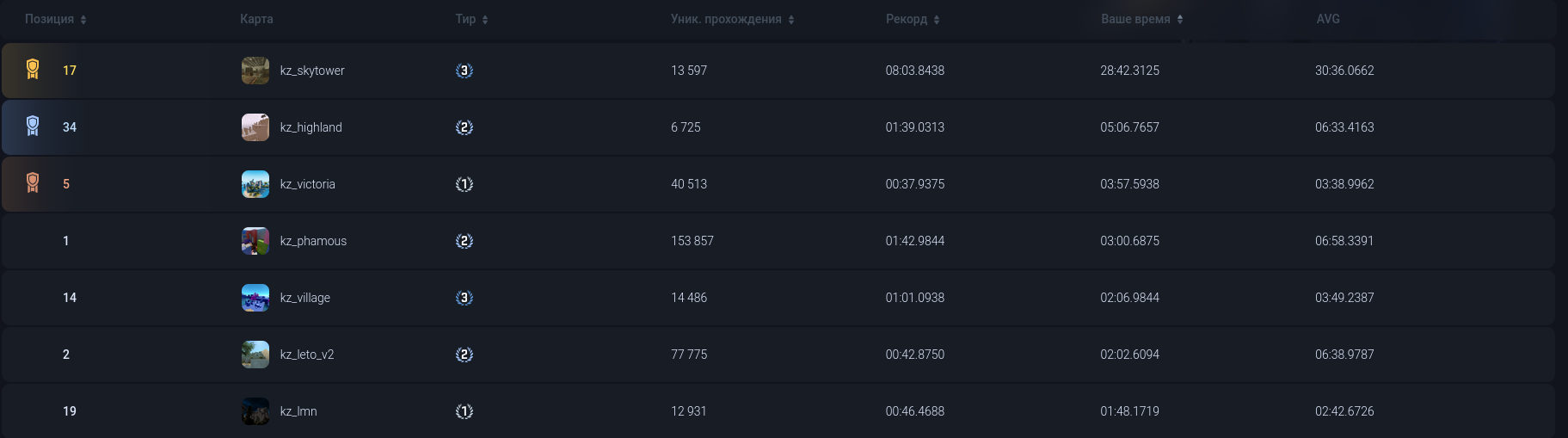The width and height of the screenshot is (1568, 438).
Task: Sort the table by Позиция column
Action: tap(55, 19)
